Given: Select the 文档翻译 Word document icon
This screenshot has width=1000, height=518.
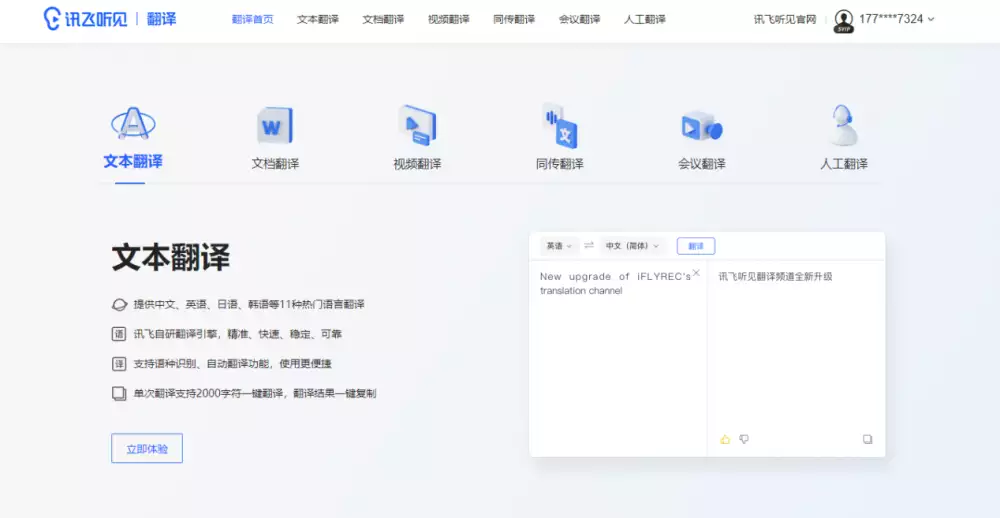Looking at the screenshot, I should click(x=275, y=125).
